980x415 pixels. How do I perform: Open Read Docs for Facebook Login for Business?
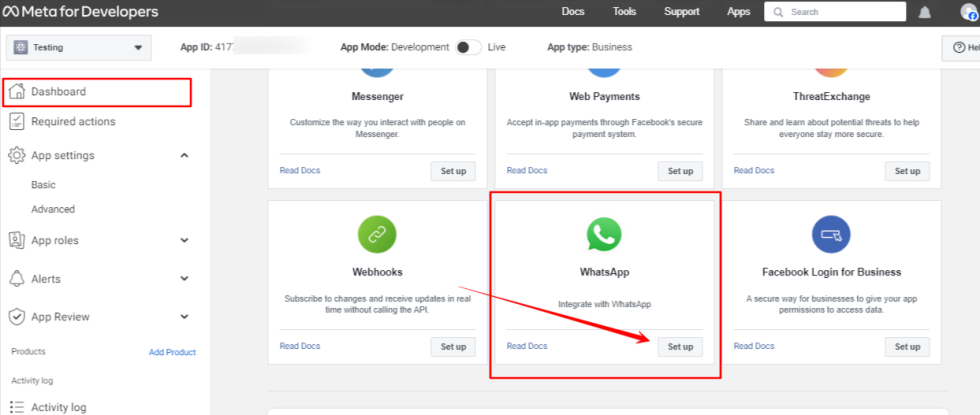coord(754,346)
